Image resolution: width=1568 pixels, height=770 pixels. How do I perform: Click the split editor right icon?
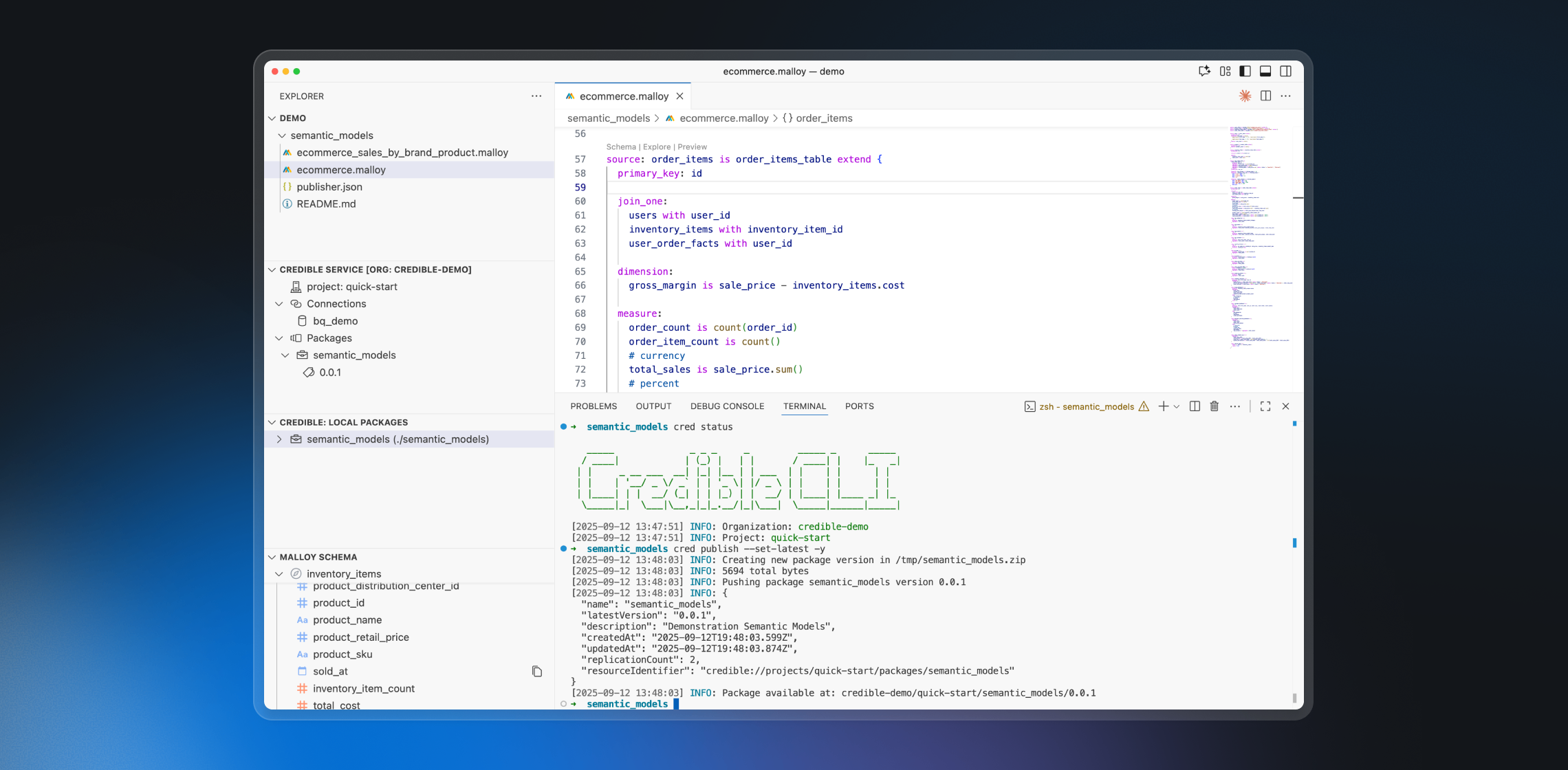1265,96
